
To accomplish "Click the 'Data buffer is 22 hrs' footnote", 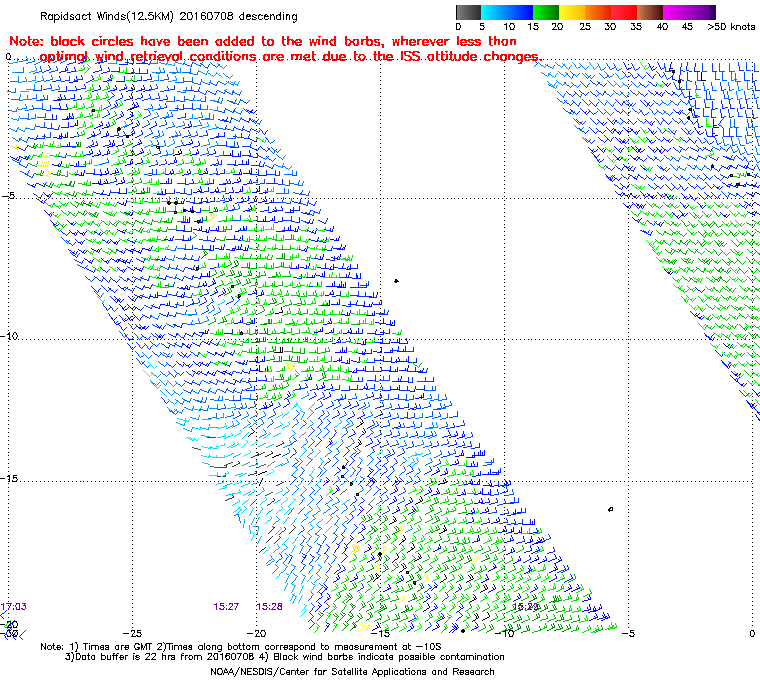I will pos(285,657).
